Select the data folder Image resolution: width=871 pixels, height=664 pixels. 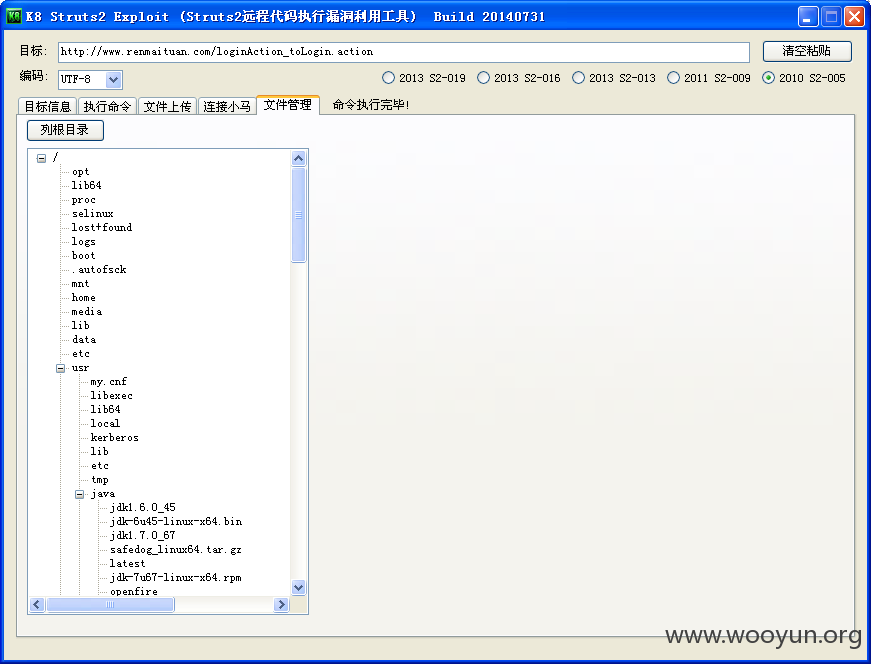pos(83,340)
